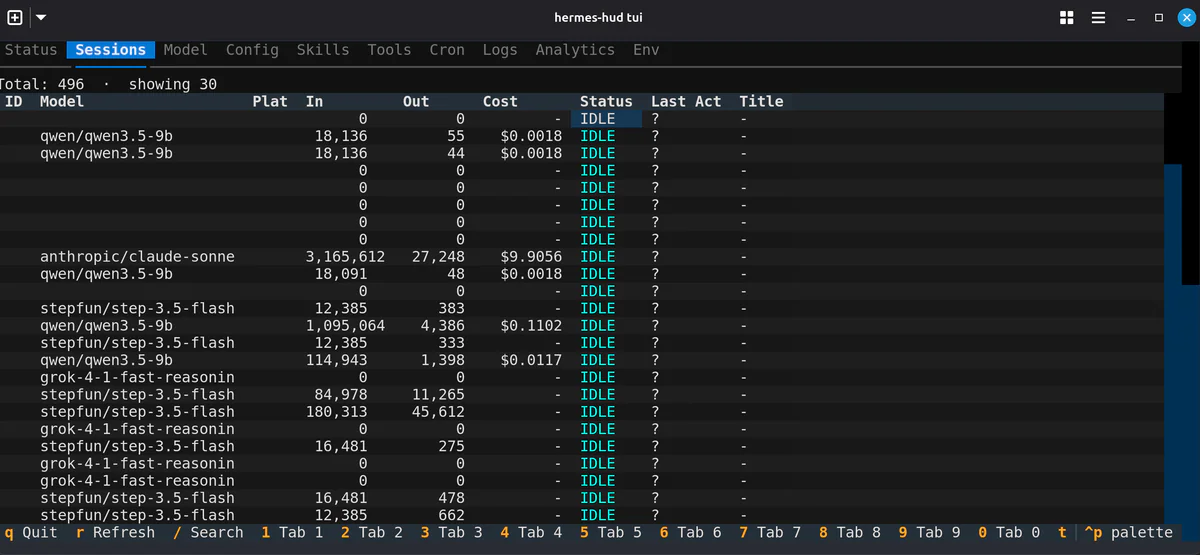The width and height of the screenshot is (1200, 555).
Task: Select the stepfun row with 333 output
Action: (x=582, y=343)
